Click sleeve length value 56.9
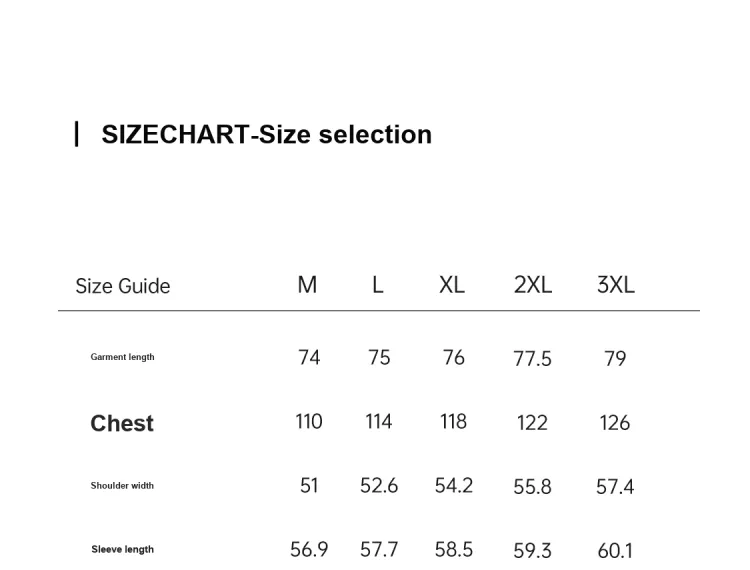Image resolution: width=750 pixels, height=570 pixels. coord(309,549)
